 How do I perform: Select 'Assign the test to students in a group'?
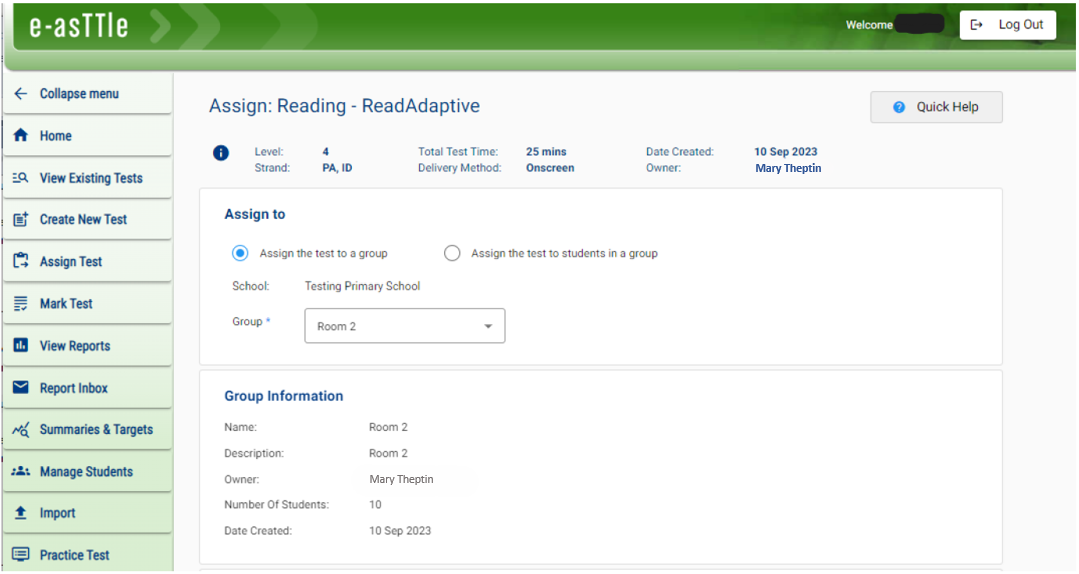[452, 253]
